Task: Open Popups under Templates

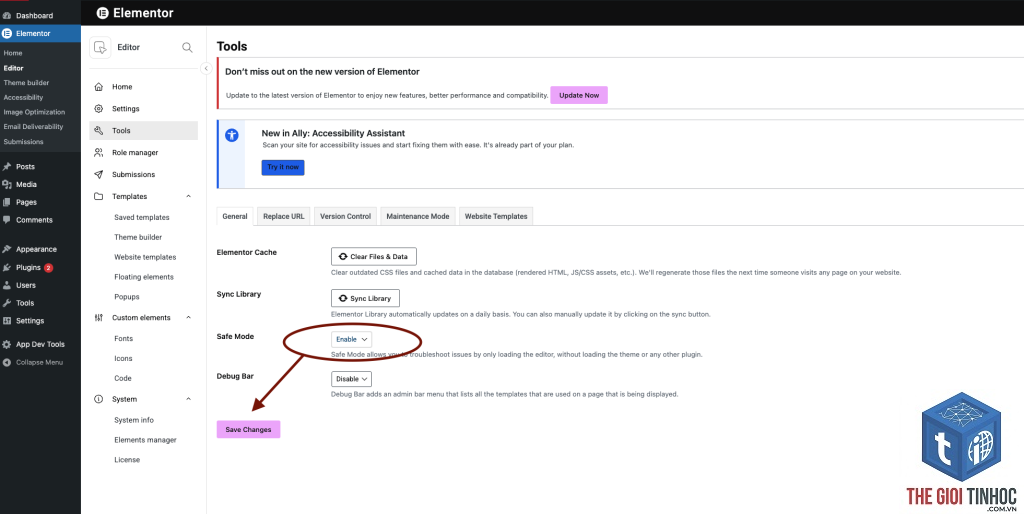Action: 127,297
